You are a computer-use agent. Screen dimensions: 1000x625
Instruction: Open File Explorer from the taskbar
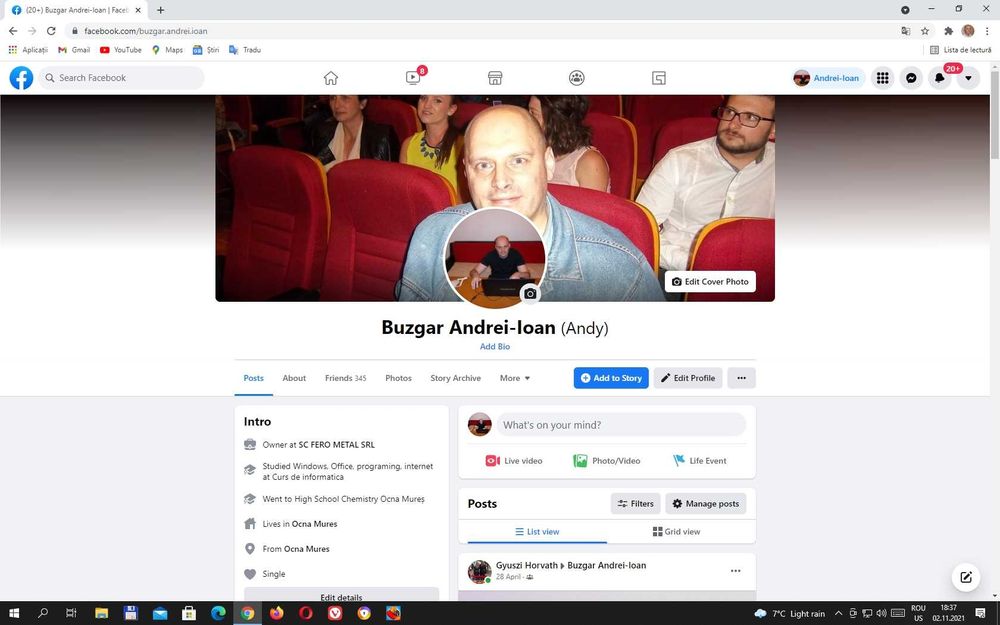coord(101,613)
